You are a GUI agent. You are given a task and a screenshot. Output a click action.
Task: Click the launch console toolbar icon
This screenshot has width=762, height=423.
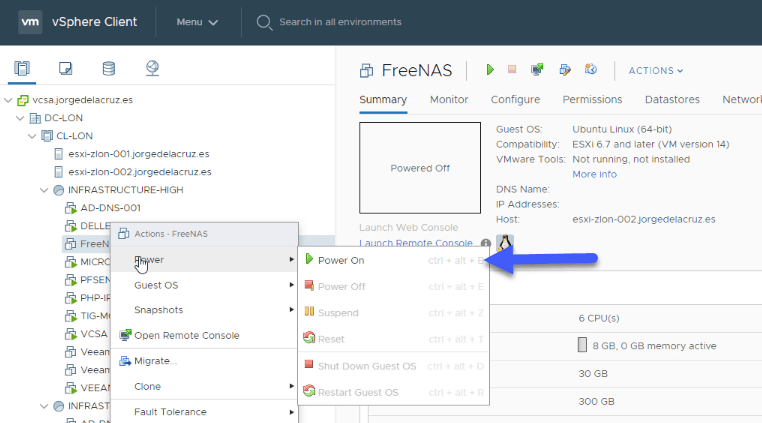[x=537, y=70]
